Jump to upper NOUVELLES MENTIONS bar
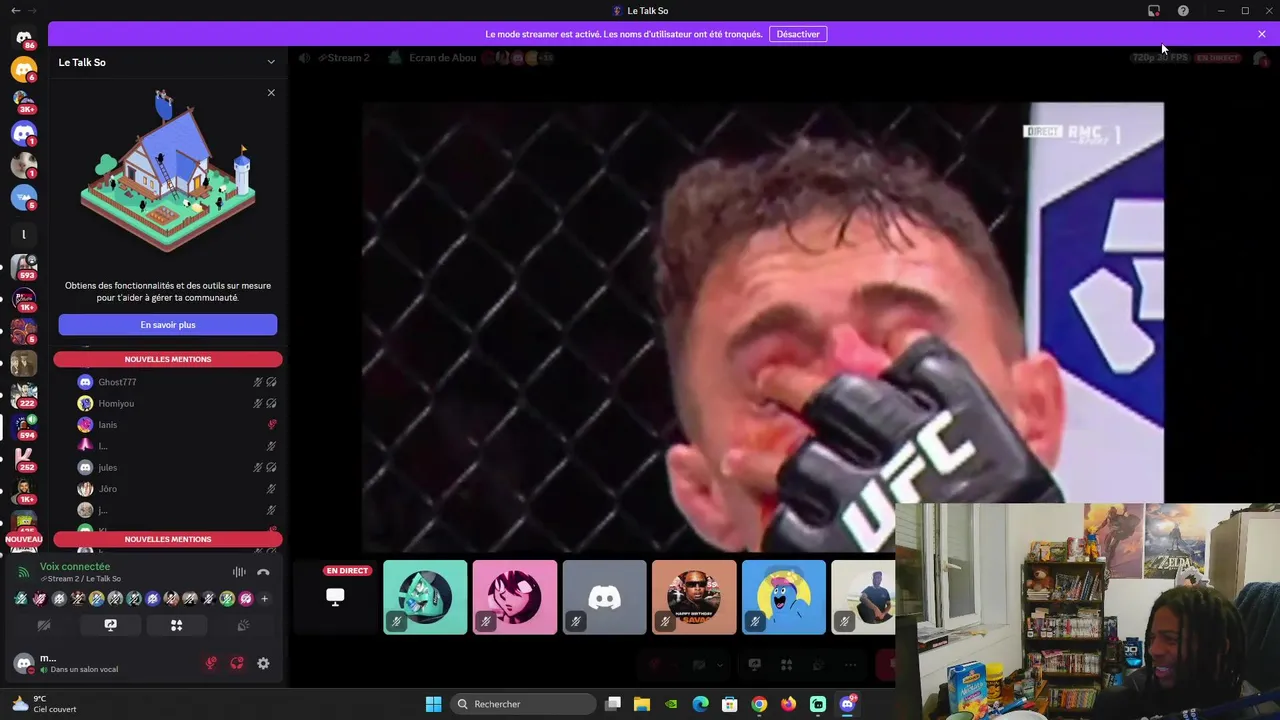The height and width of the screenshot is (720, 1280). tap(168, 359)
